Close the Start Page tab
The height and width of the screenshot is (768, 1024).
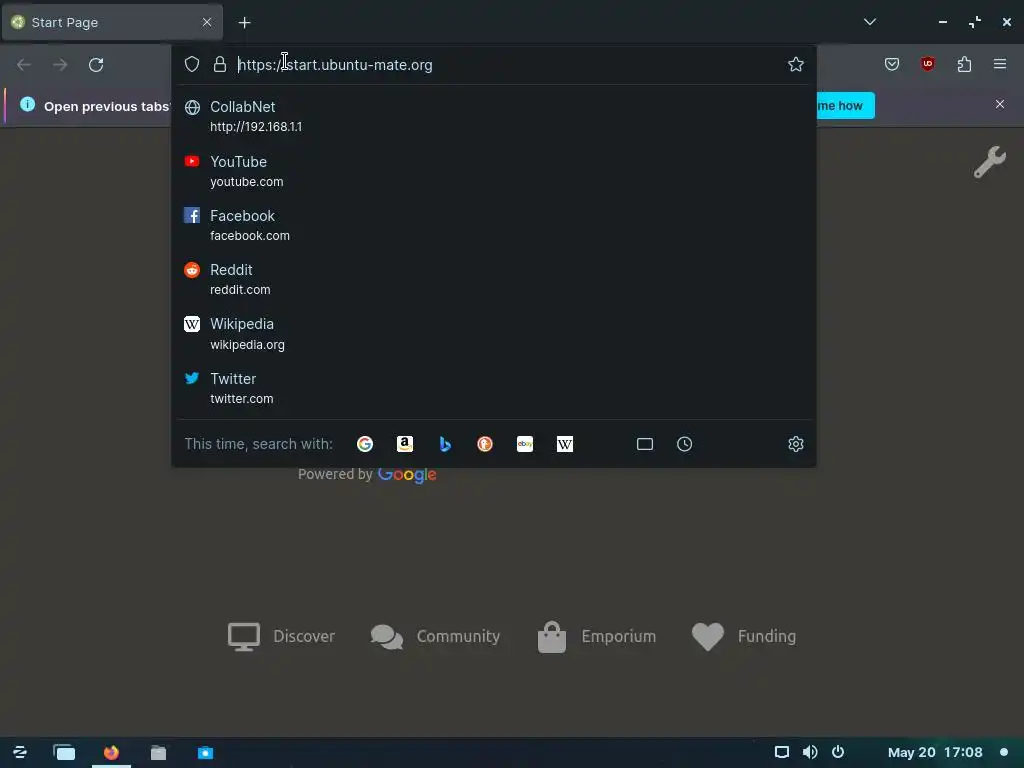207,22
